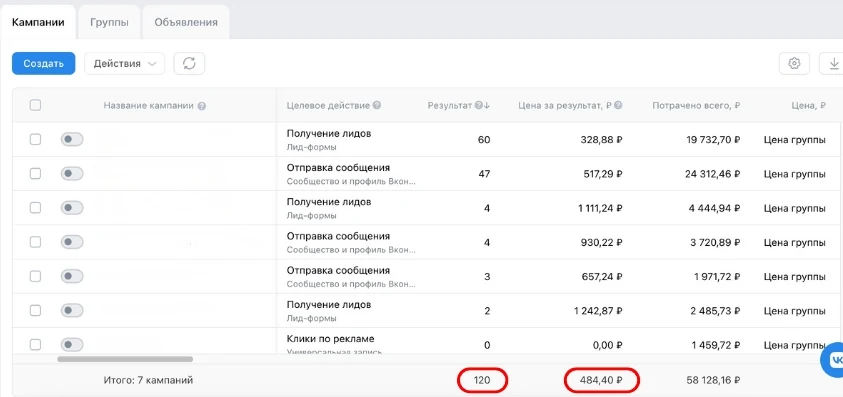This screenshot has width=843, height=397.
Task: Switch to the Объявления tab
Action: click(186, 23)
